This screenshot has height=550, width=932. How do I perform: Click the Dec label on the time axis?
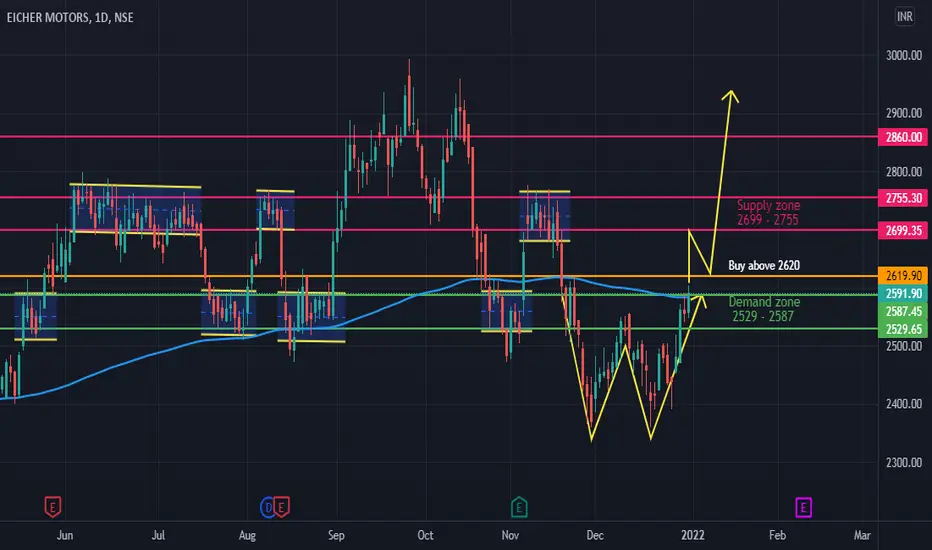[595, 535]
